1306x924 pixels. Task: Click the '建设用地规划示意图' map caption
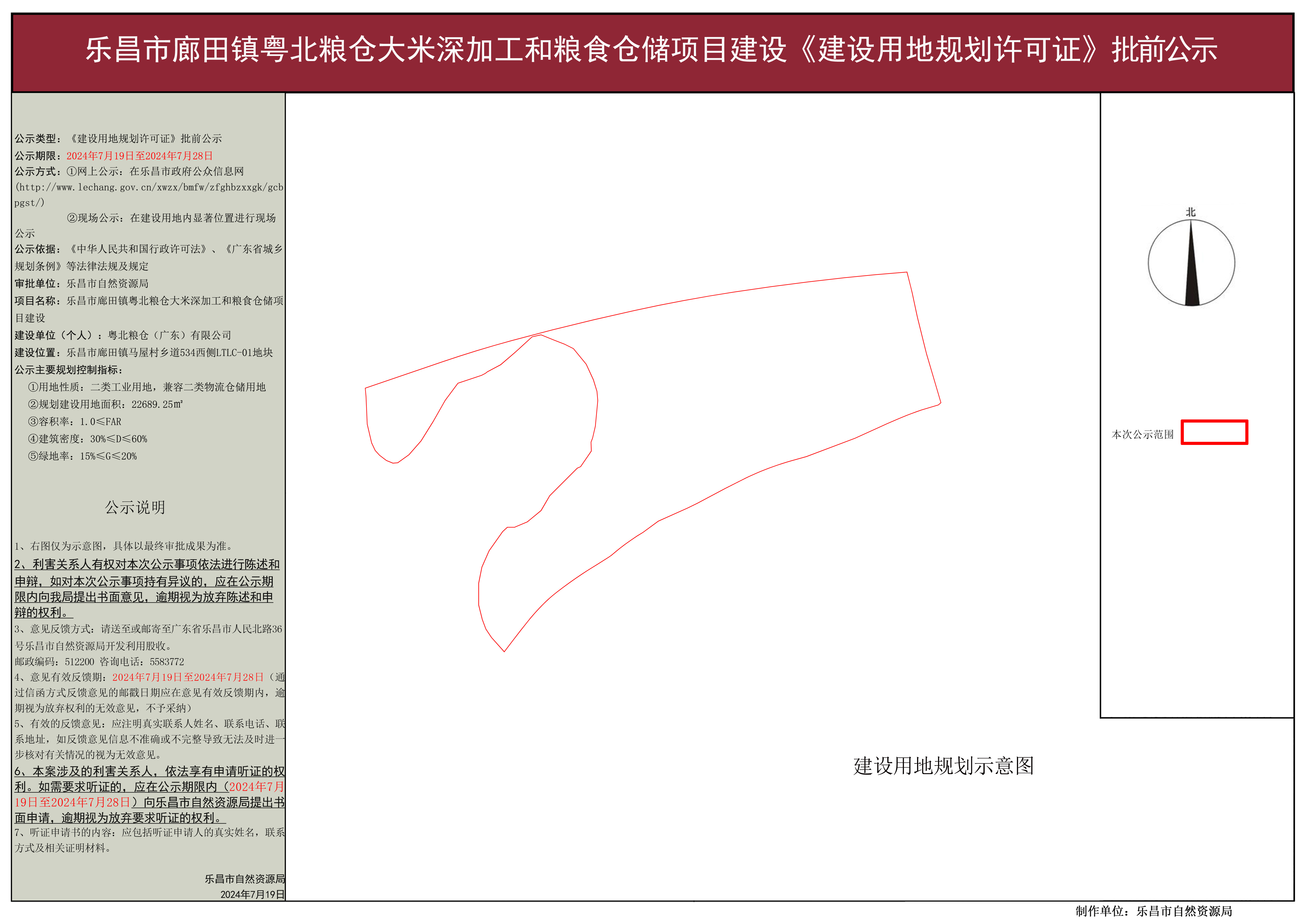click(943, 766)
